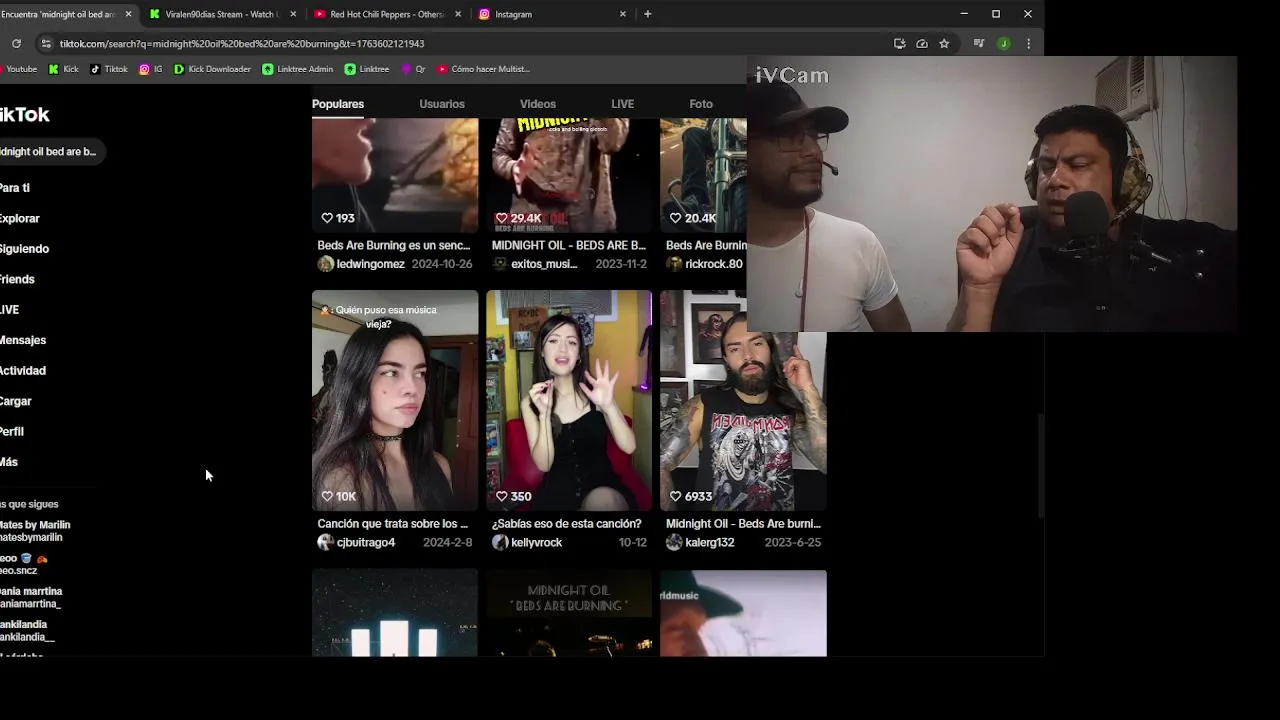This screenshot has height=720, width=1280.
Task: Bookmark this page with the star icon
Action: click(944, 43)
